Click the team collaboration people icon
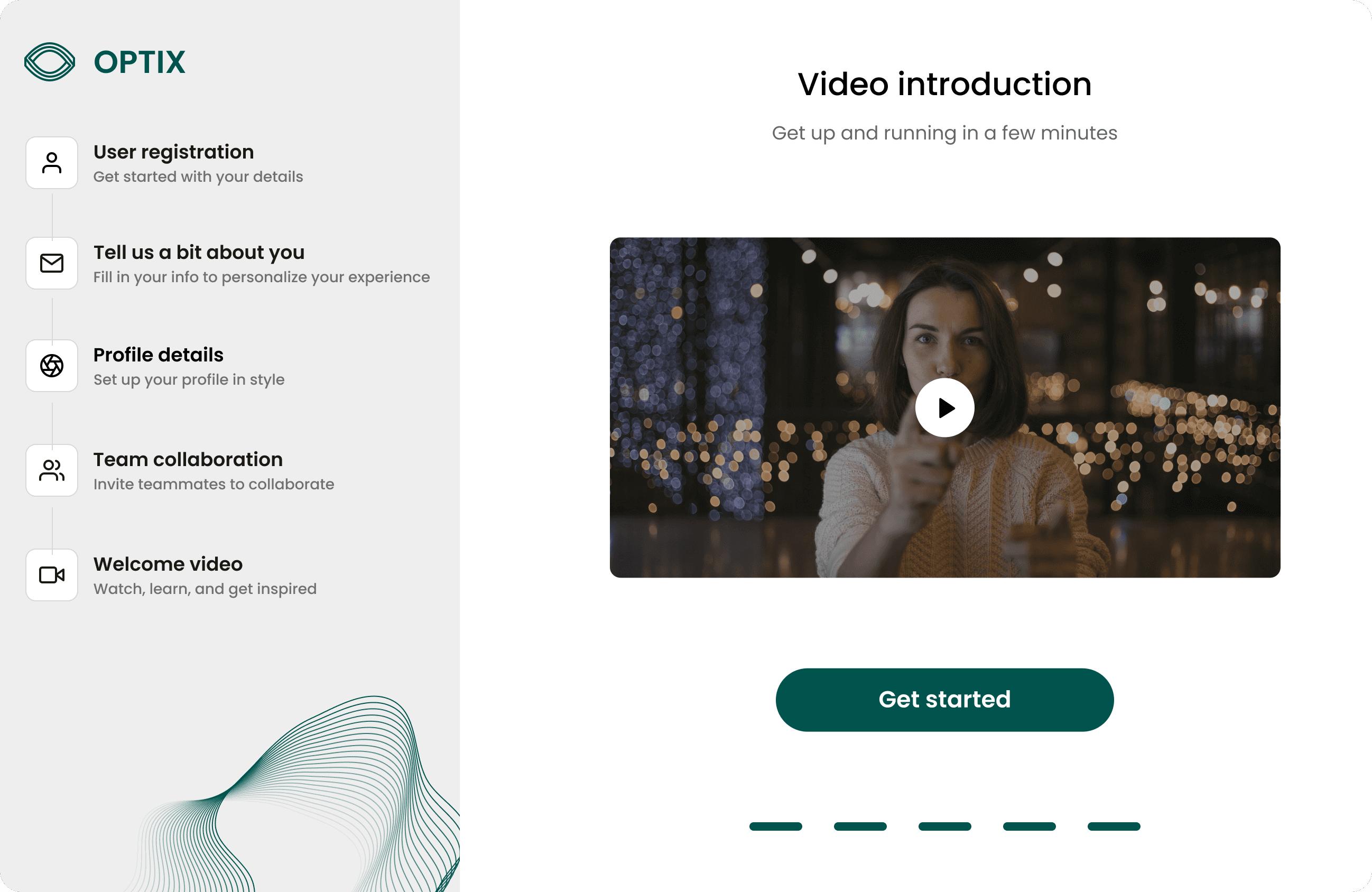 [x=52, y=470]
